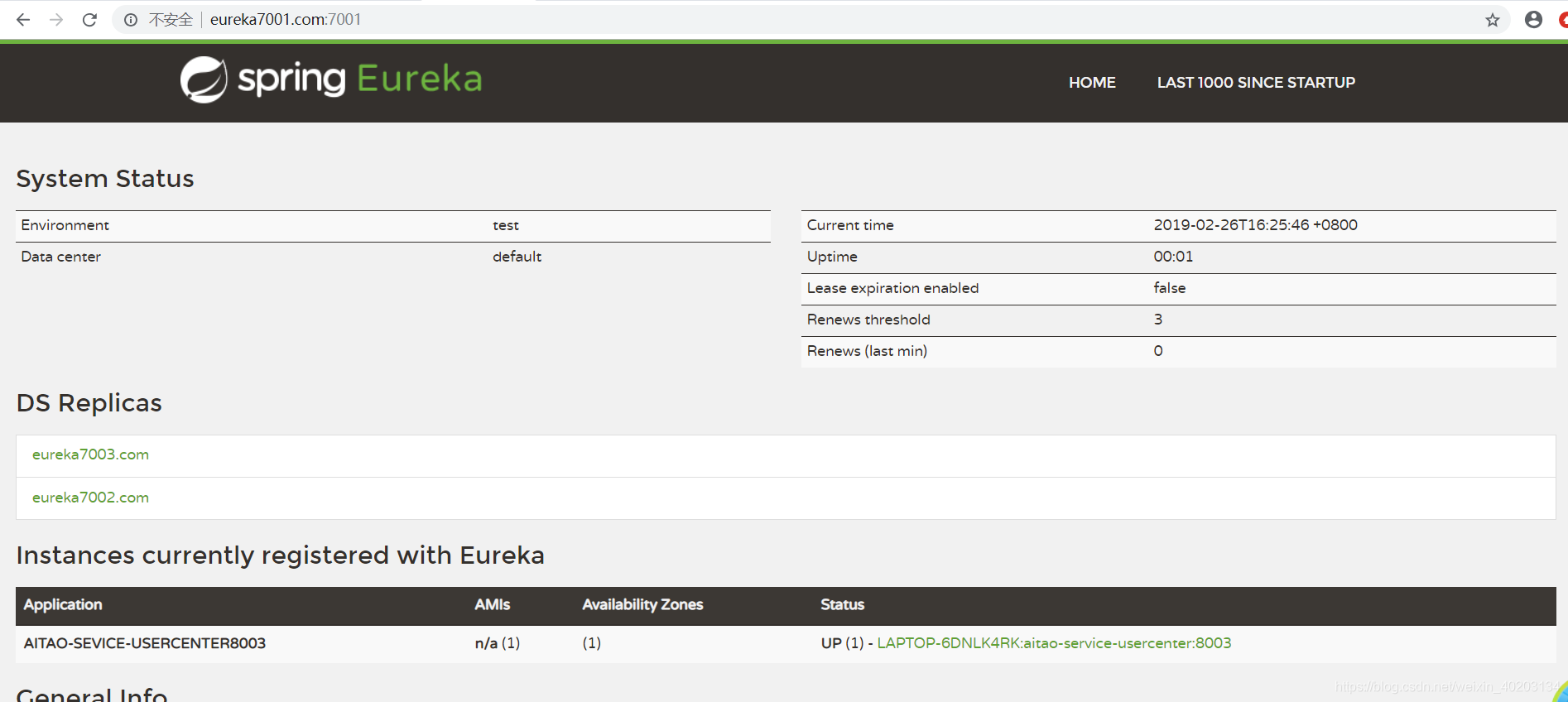Open the browser profile avatar icon
Viewport: 1568px width, 702px height.
(1533, 20)
